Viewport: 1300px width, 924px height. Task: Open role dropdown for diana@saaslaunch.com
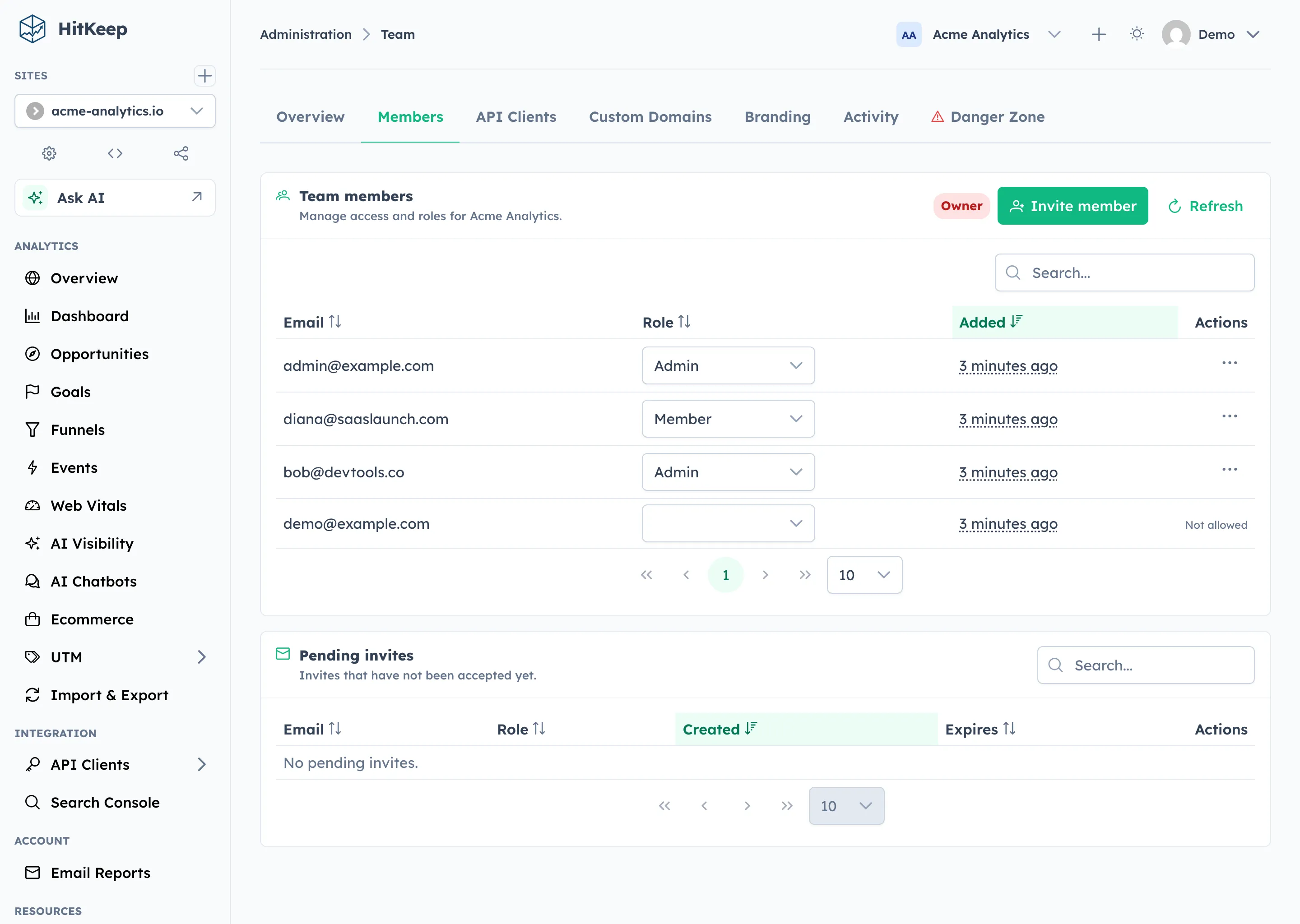point(728,419)
